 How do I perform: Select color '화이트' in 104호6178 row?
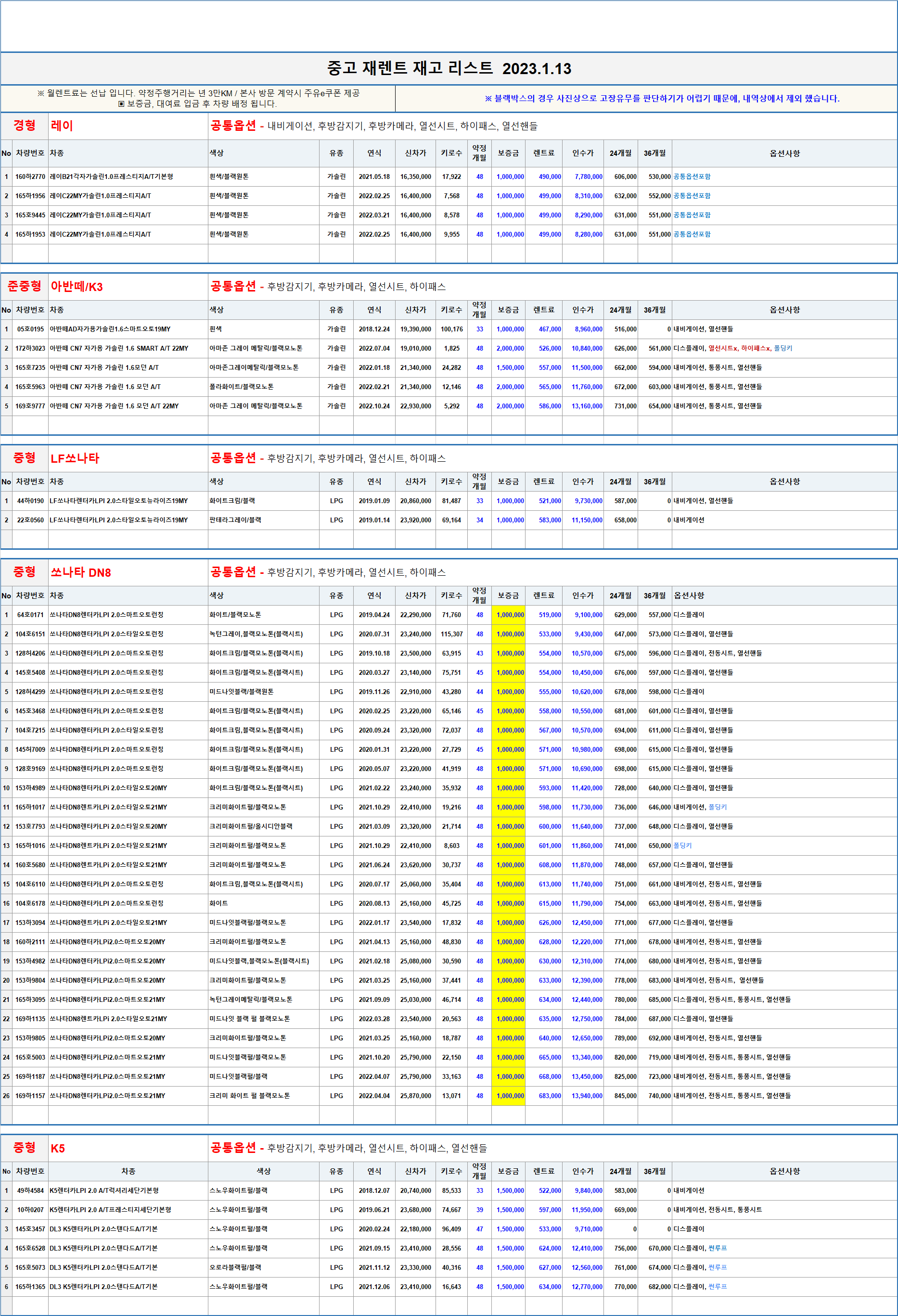pyautogui.click(x=218, y=904)
